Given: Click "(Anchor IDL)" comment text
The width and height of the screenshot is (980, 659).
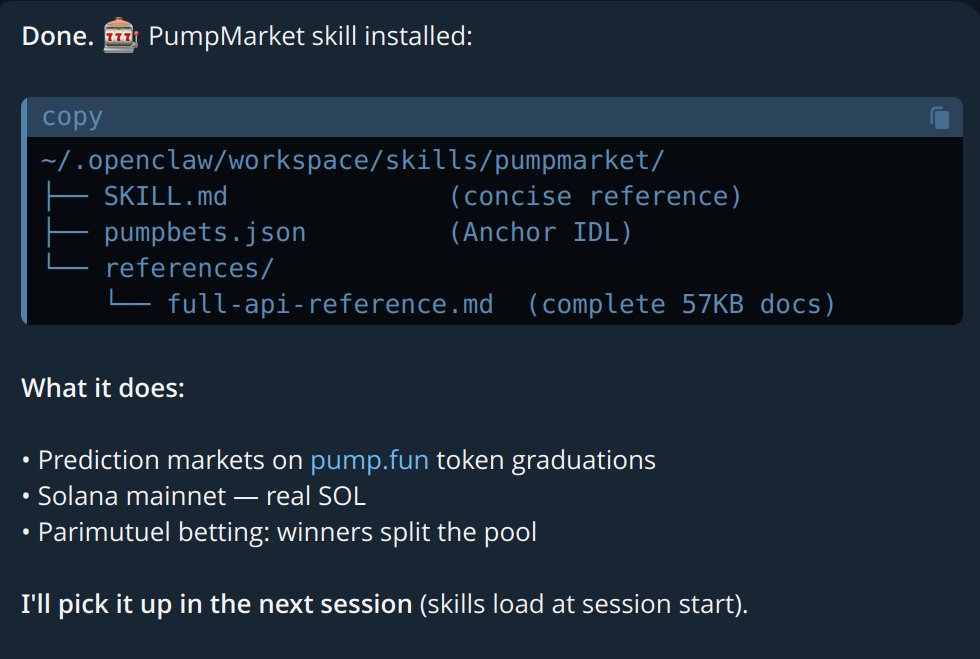Looking at the screenshot, I should pyautogui.click(x=541, y=233).
